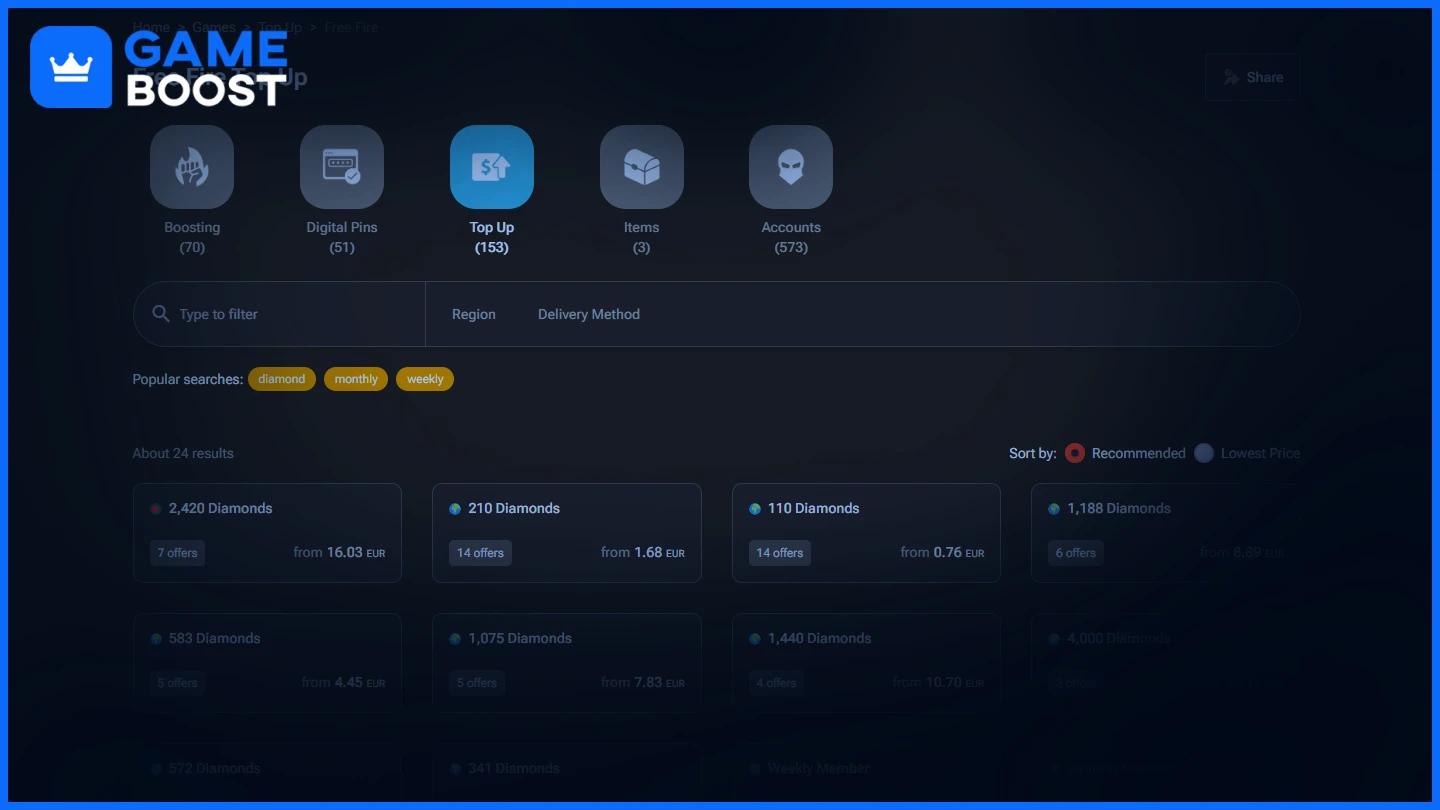Click the price from 0.76 EUR
This screenshot has height=810, width=1440.
(942, 552)
